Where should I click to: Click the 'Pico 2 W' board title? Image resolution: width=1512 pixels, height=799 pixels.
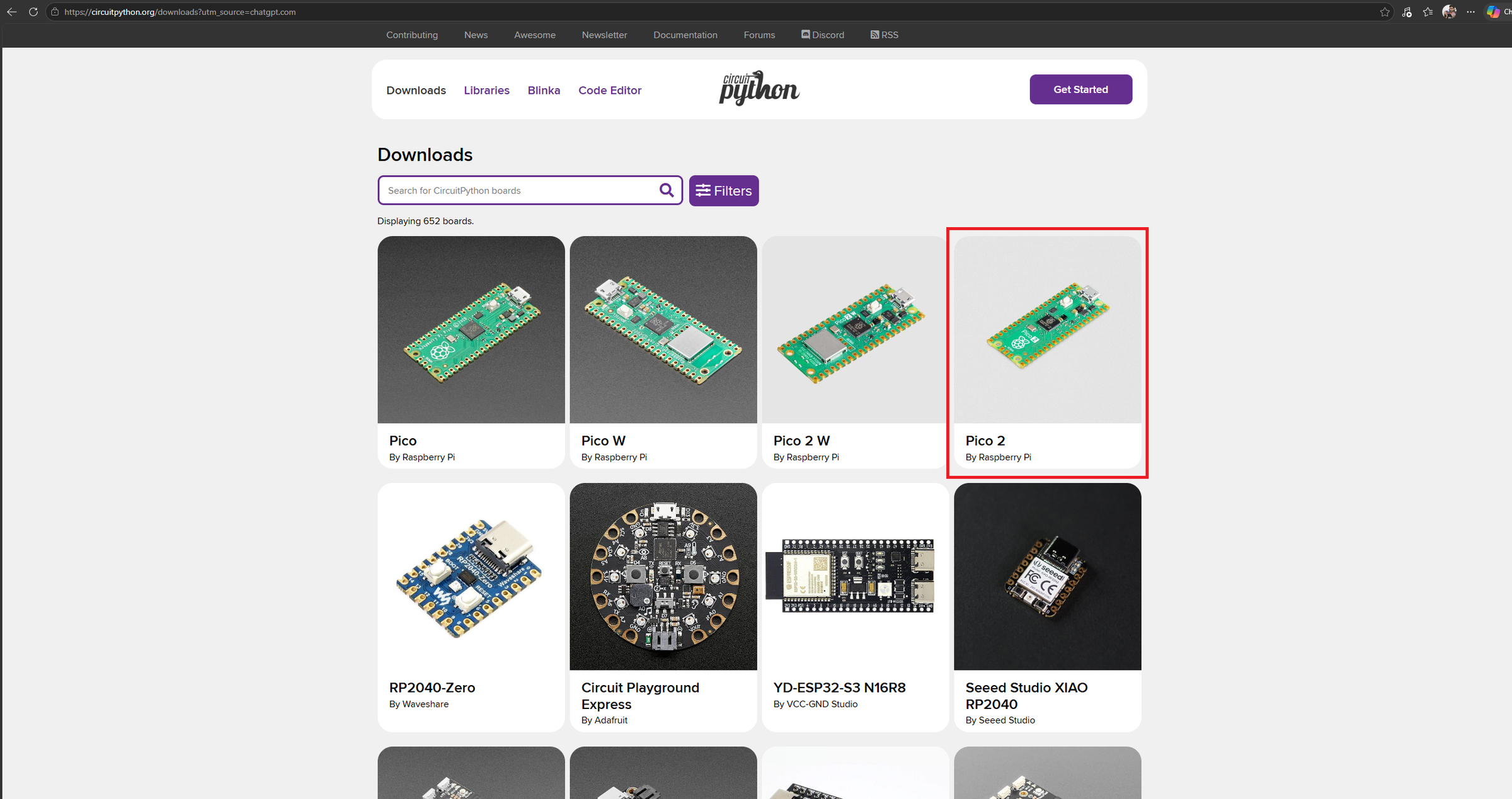click(x=801, y=441)
